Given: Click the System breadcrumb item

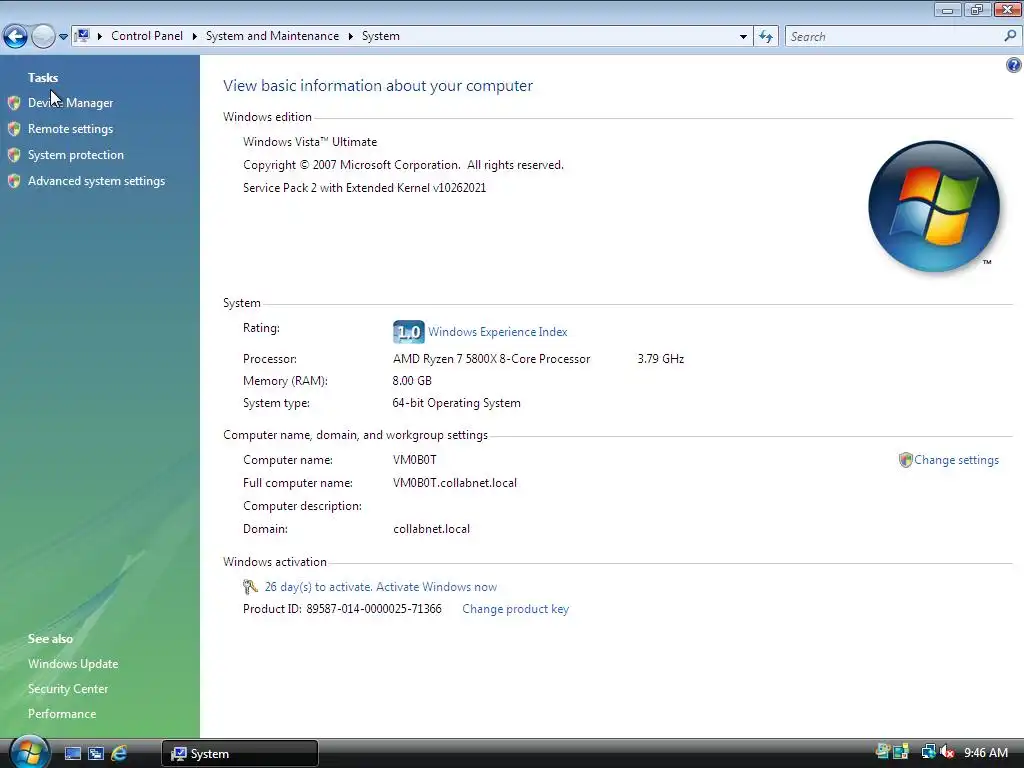Looking at the screenshot, I should point(381,36).
